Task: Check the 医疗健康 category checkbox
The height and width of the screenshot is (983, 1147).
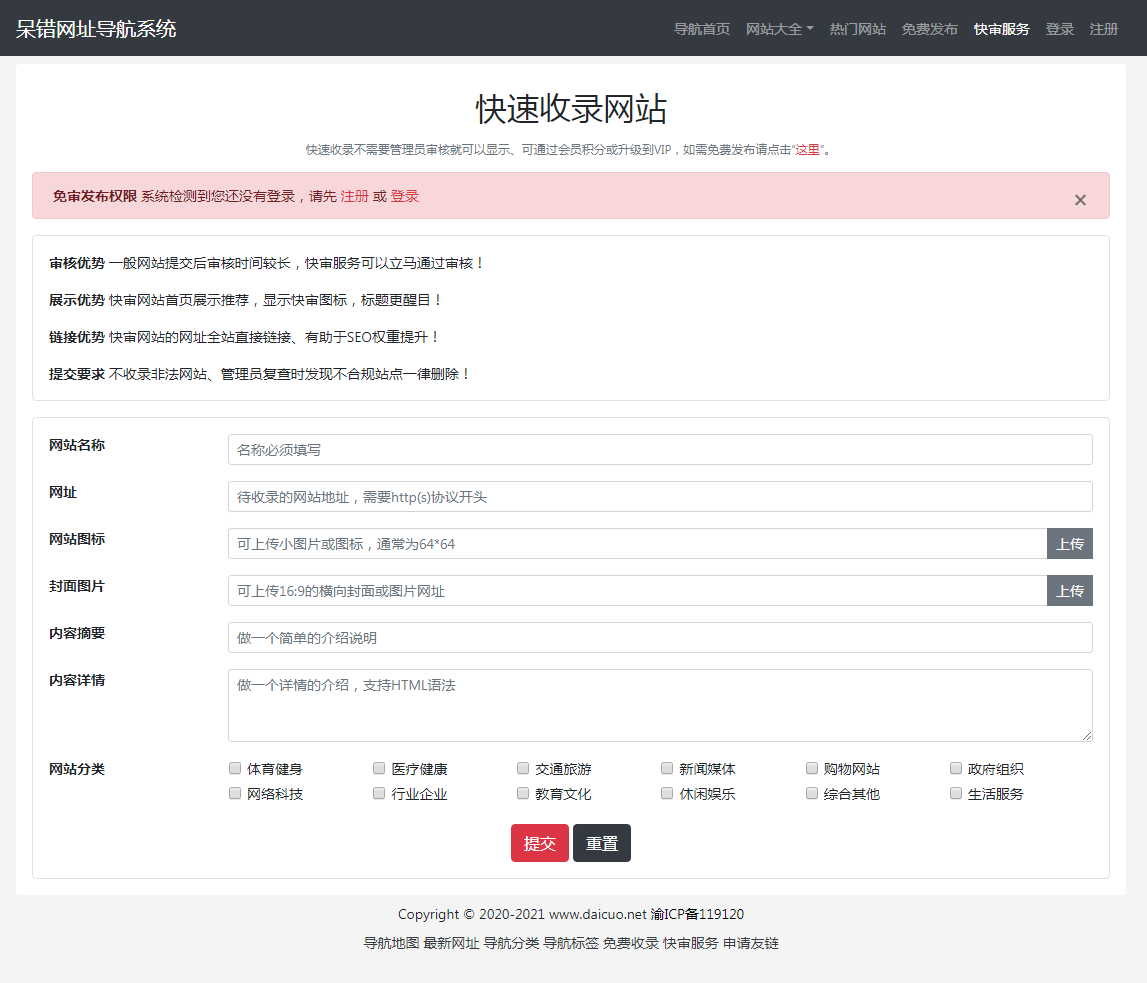Action: coord(378,768)
